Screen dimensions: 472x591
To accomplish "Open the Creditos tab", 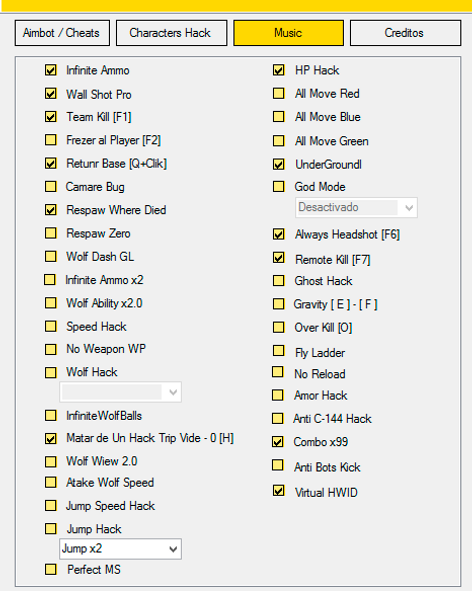I will [x=405, y=33].
